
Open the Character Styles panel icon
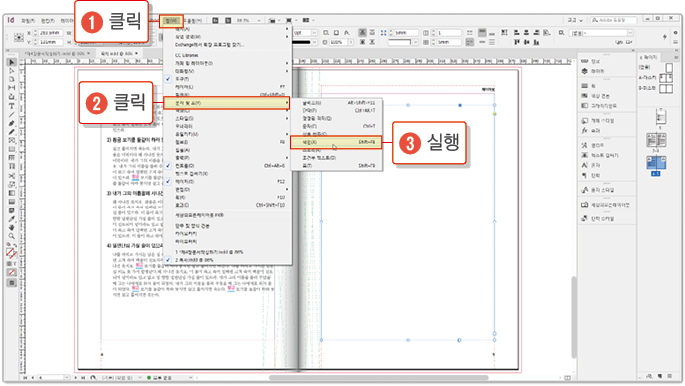point(585,190)
